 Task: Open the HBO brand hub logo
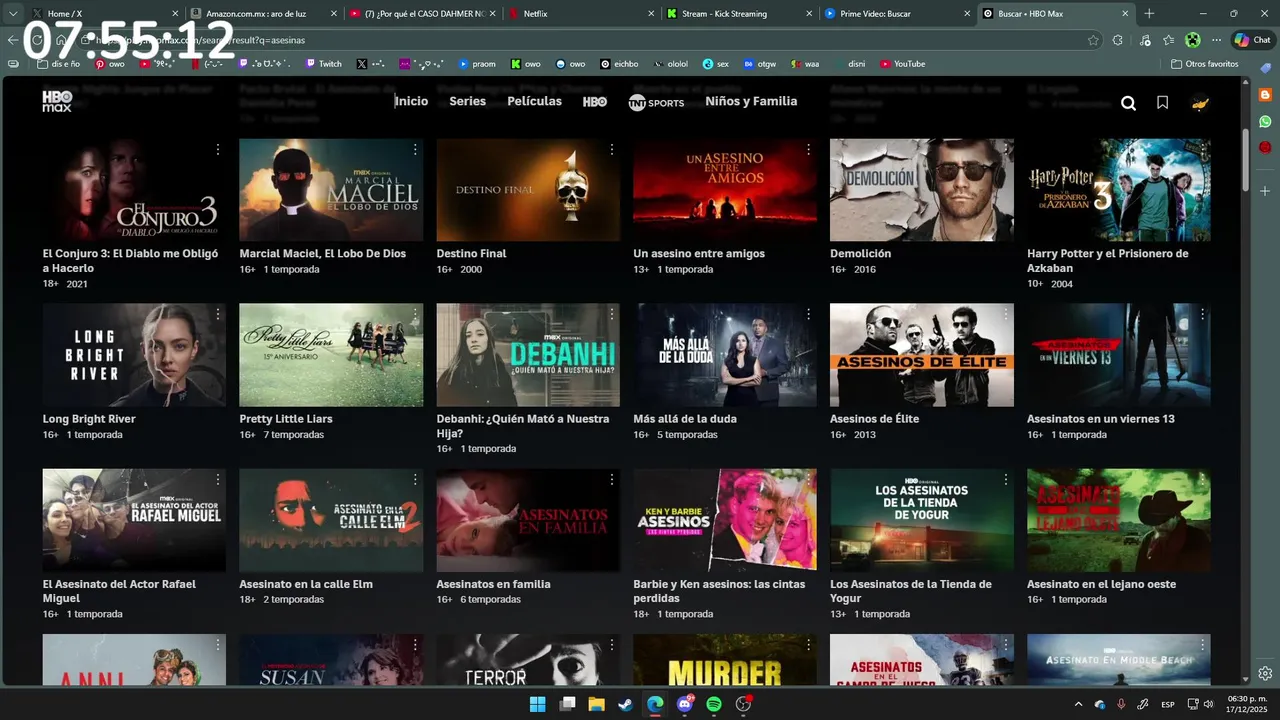(595, 102)
